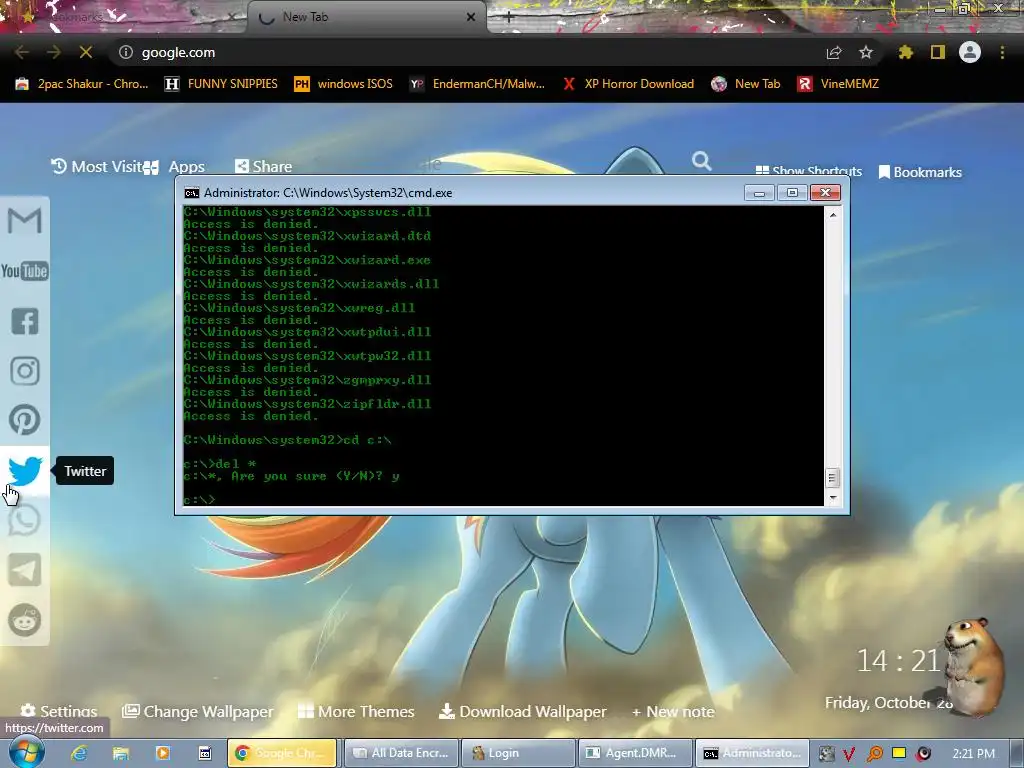Stop loading page with X button

point(86,52)
